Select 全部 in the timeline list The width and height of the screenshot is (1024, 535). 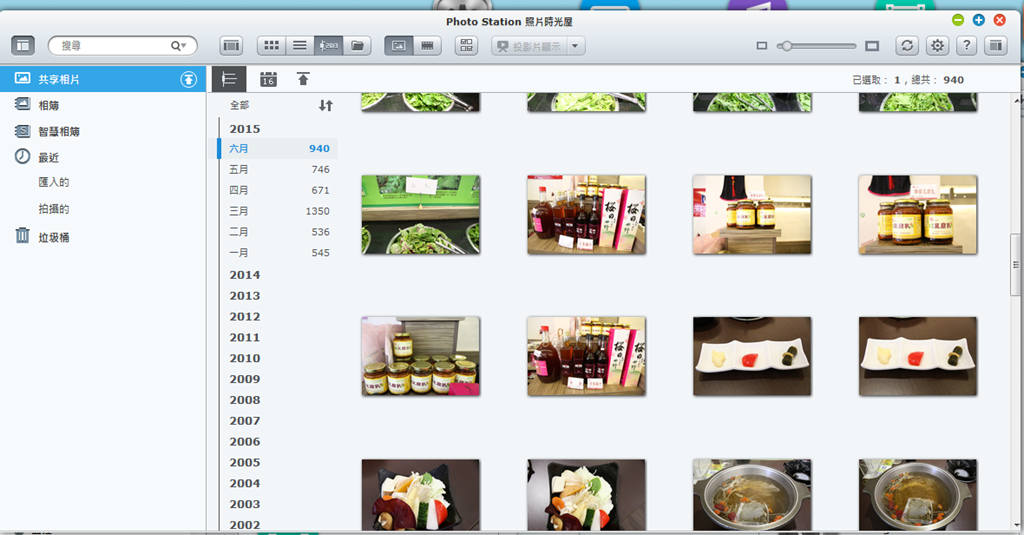[240, 105]
